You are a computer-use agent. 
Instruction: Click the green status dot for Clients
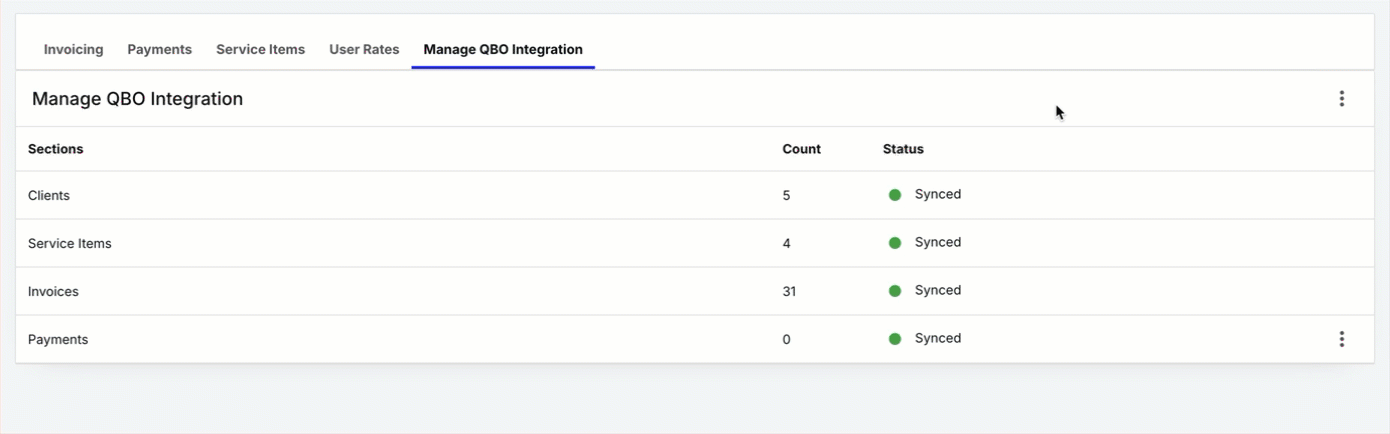[895, 195]
